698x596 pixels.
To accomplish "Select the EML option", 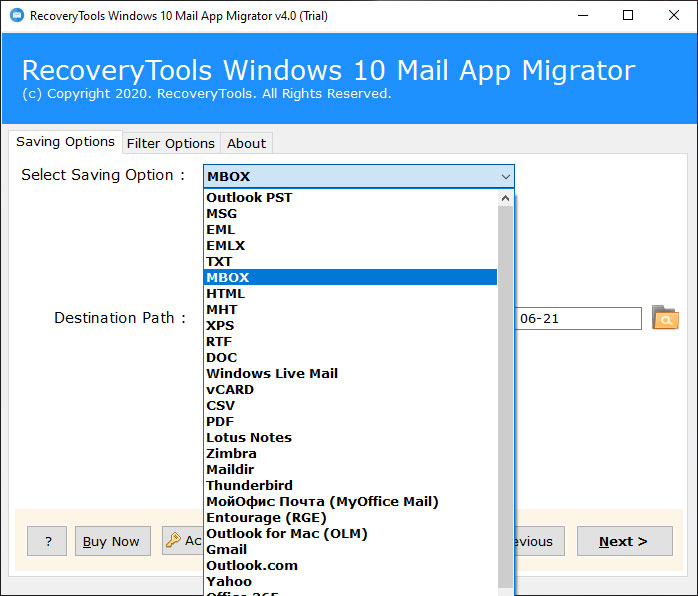I will coord(350,229).
